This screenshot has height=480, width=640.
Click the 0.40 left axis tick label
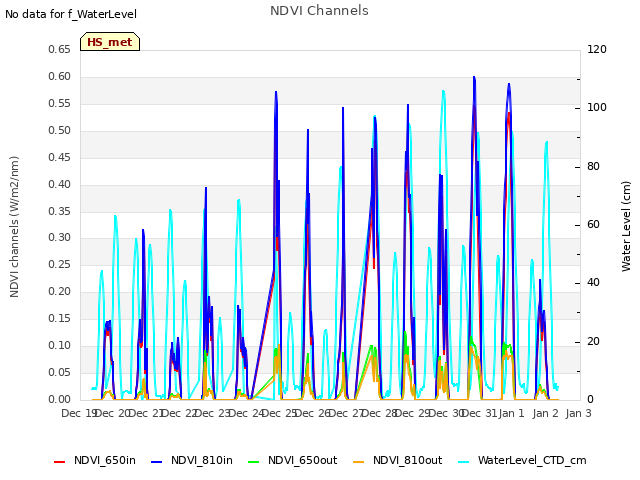[59, 184]
